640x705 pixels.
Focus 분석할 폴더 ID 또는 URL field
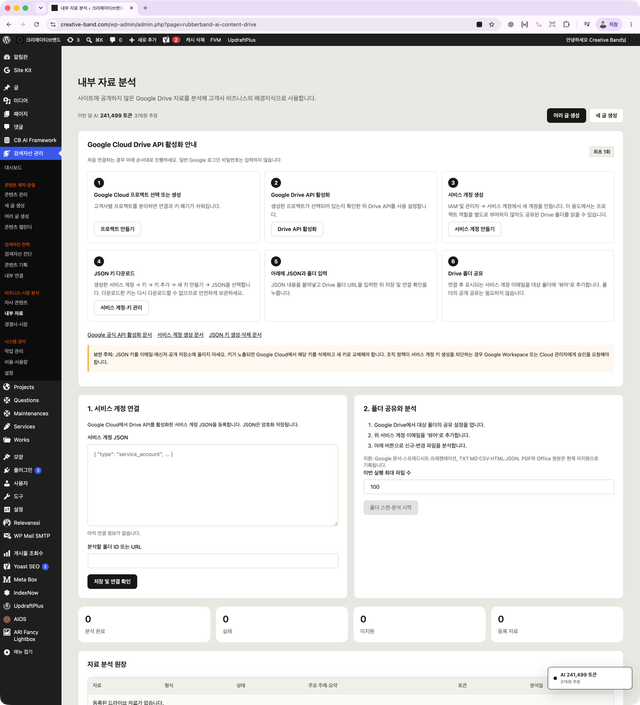(213, 561)
